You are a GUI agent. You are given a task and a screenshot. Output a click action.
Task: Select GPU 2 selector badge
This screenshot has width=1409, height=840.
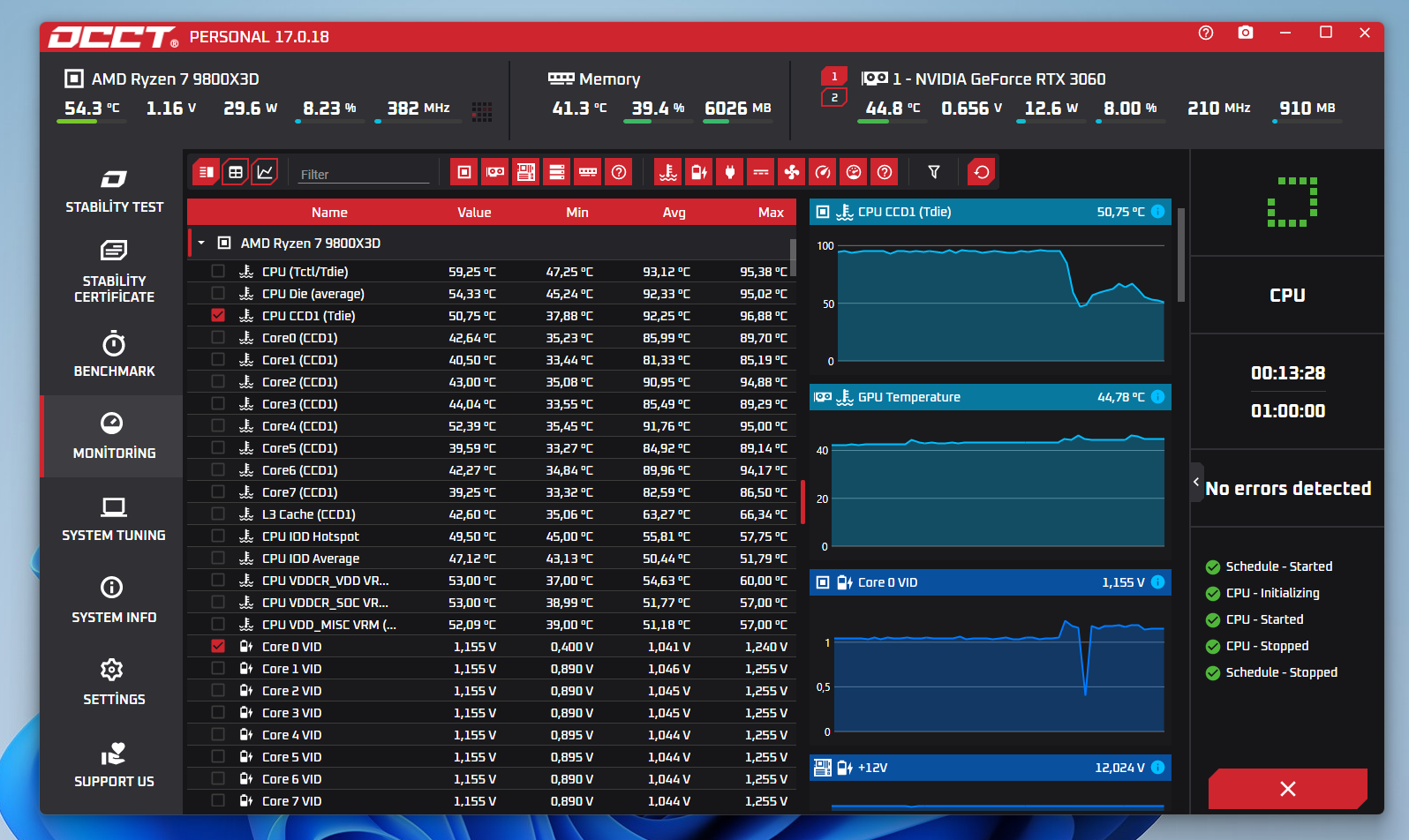coord(834,97)
